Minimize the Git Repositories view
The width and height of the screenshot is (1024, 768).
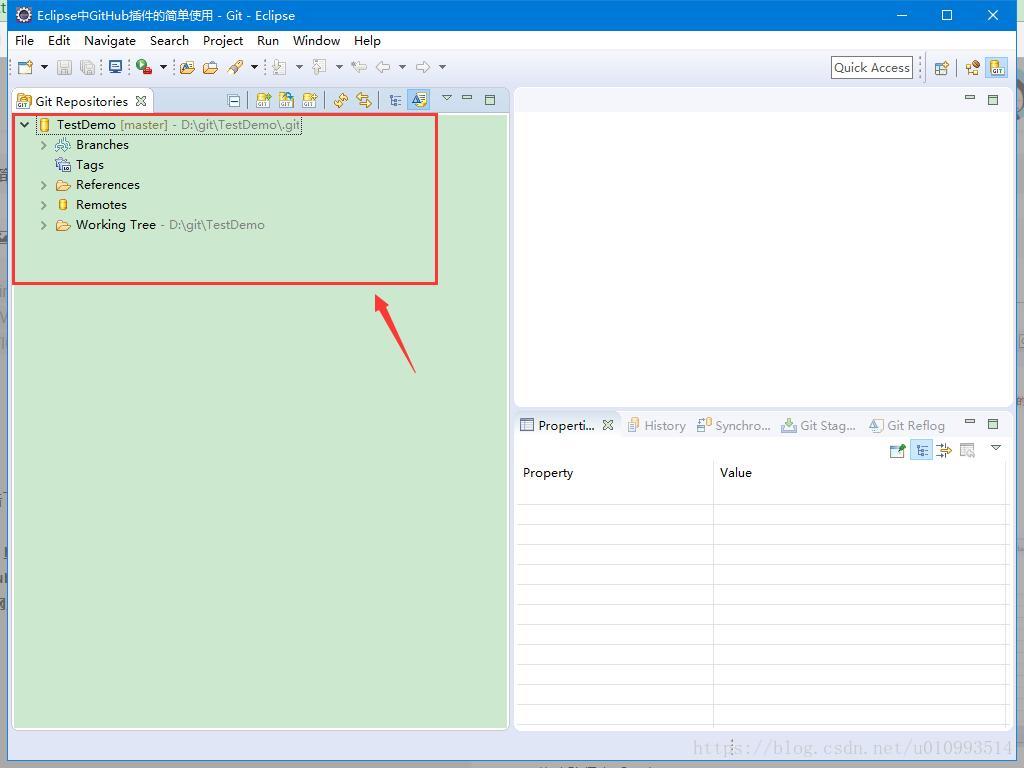tap(467, 97)
